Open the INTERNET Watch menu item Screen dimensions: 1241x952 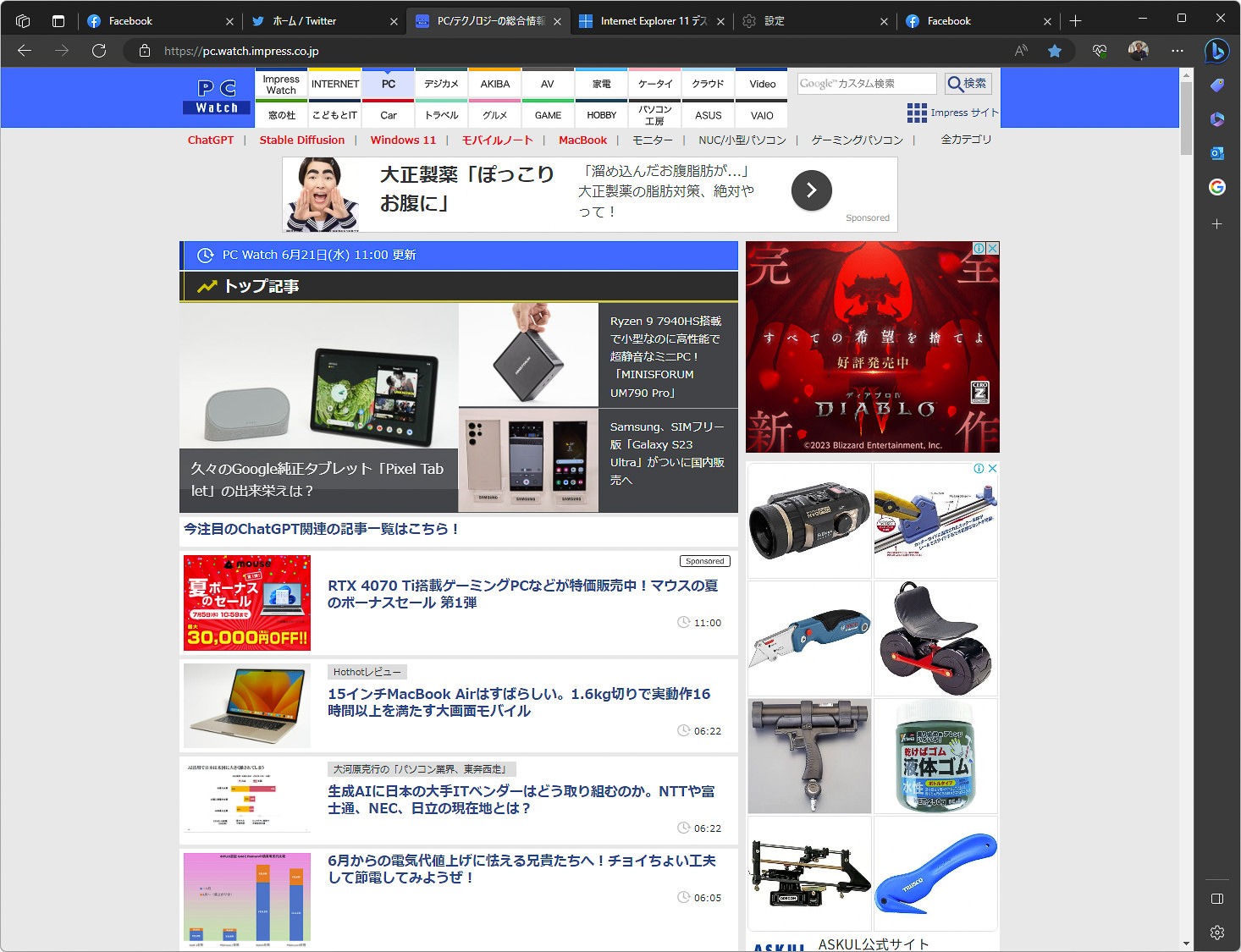pyautogui.click(x=335, y=84)
